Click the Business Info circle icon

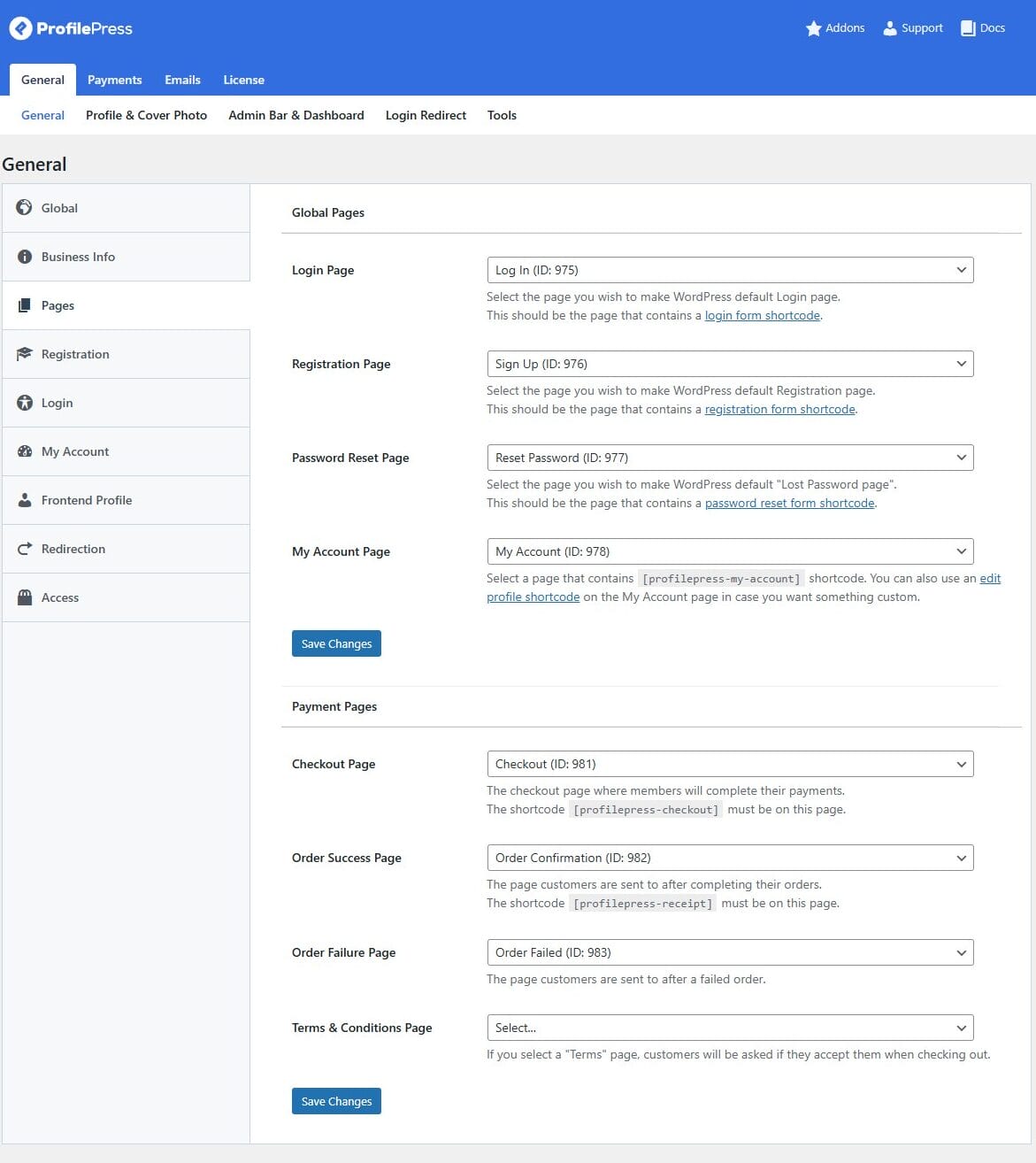pyautogui.click(x=25, y=257)
